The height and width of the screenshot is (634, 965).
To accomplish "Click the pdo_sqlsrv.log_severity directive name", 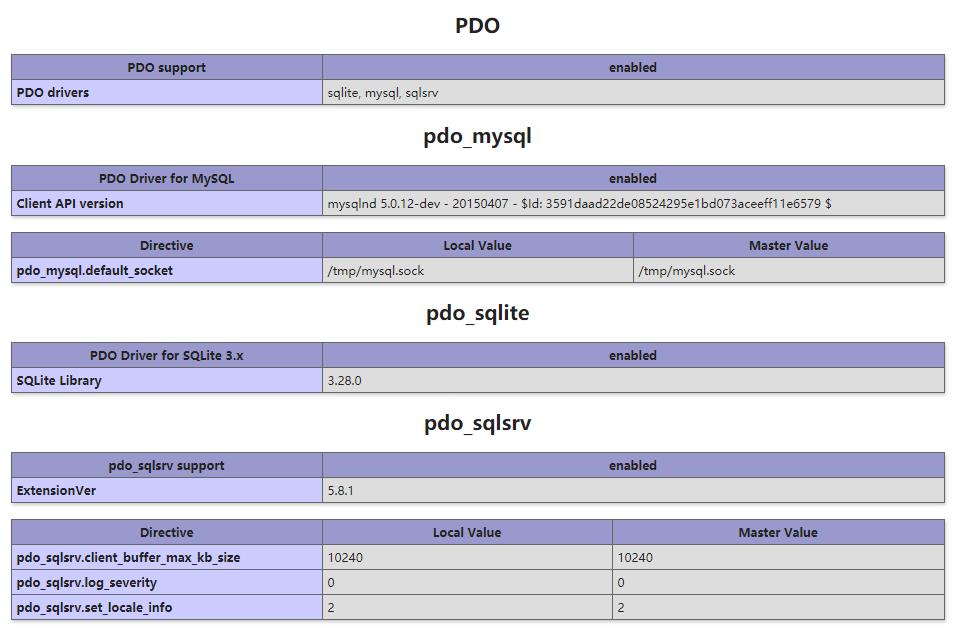I will coord(87,583).
